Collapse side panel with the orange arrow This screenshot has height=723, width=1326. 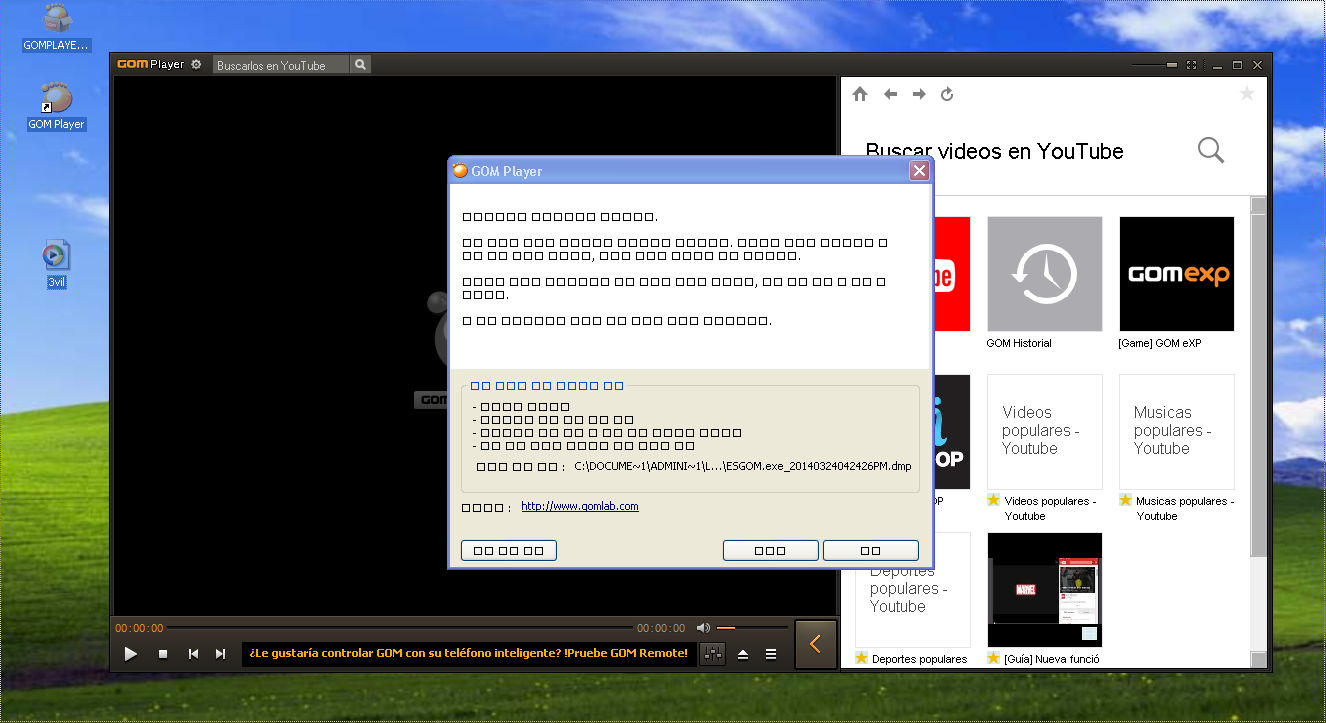815,644
